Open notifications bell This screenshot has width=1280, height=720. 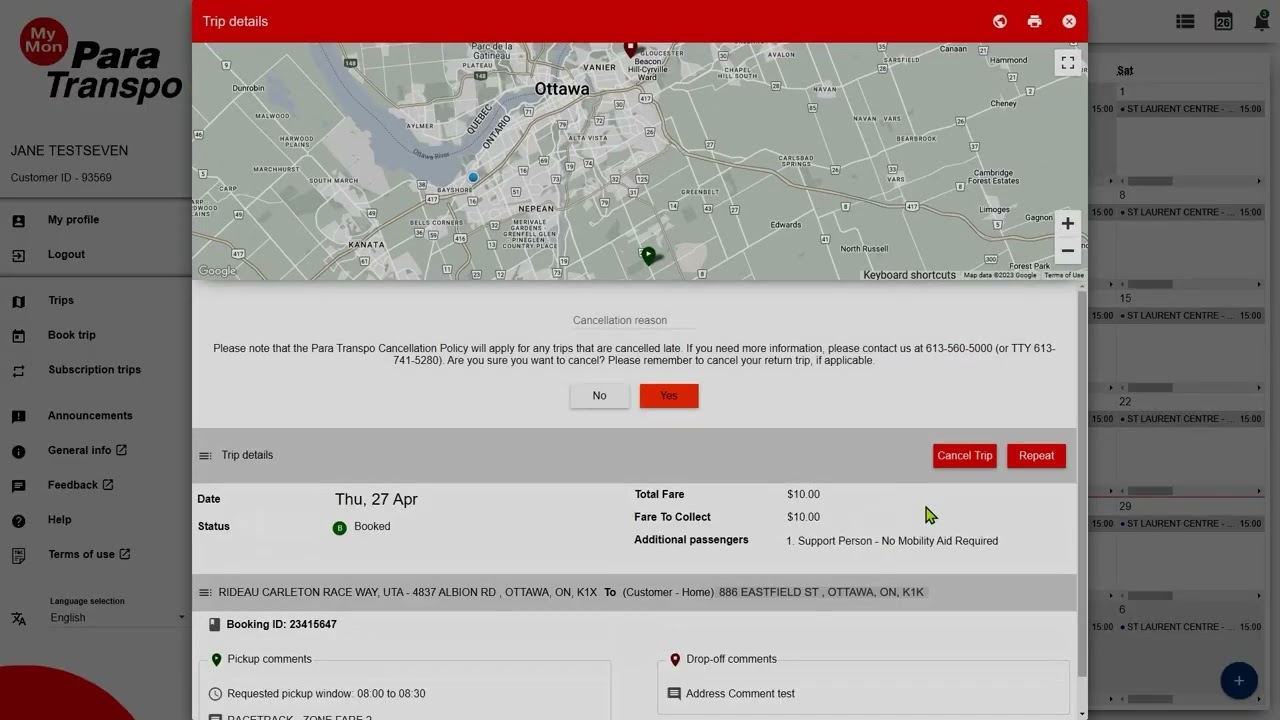[1261, 21]
